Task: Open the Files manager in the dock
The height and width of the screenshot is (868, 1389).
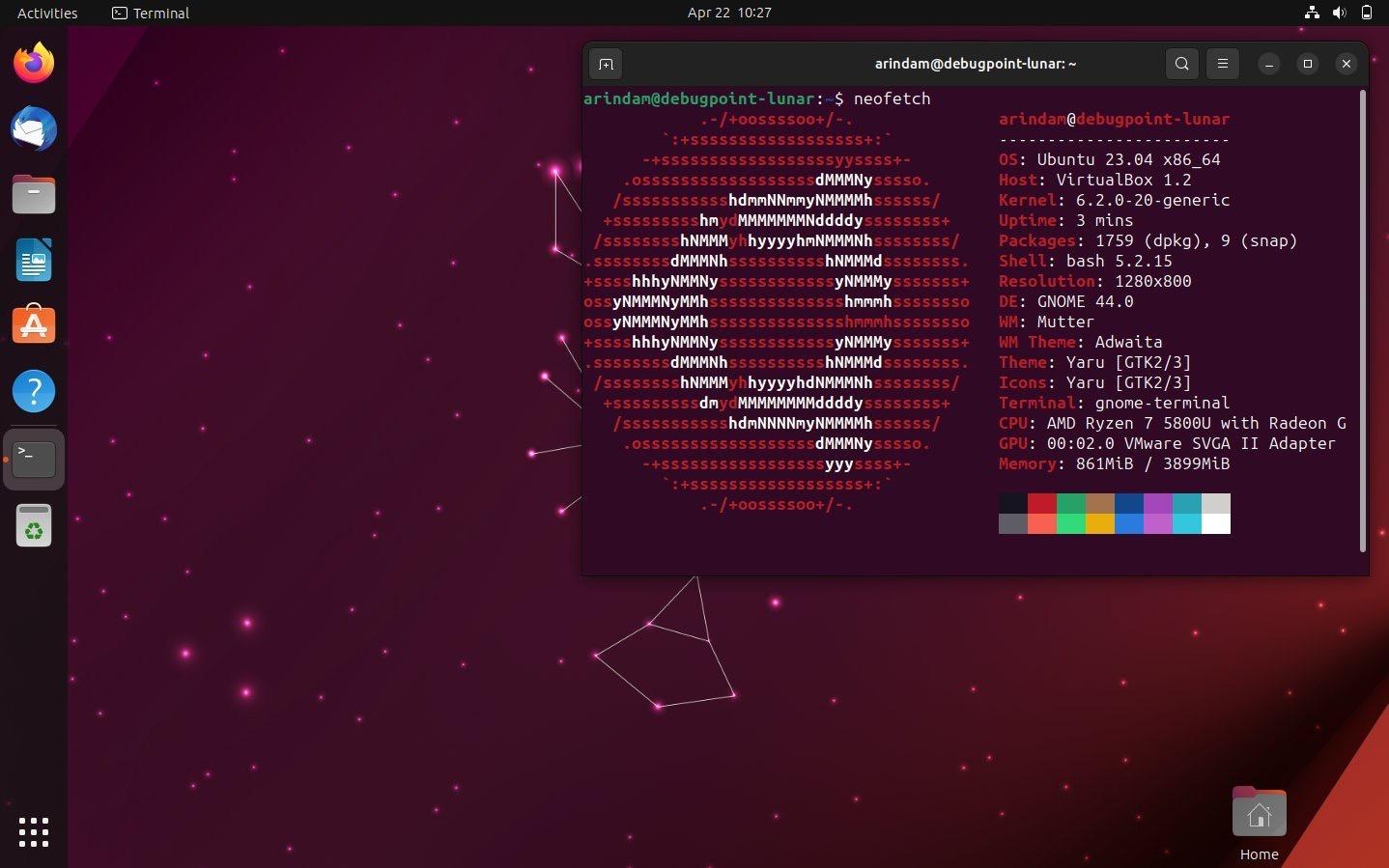Action: point(34,195)
